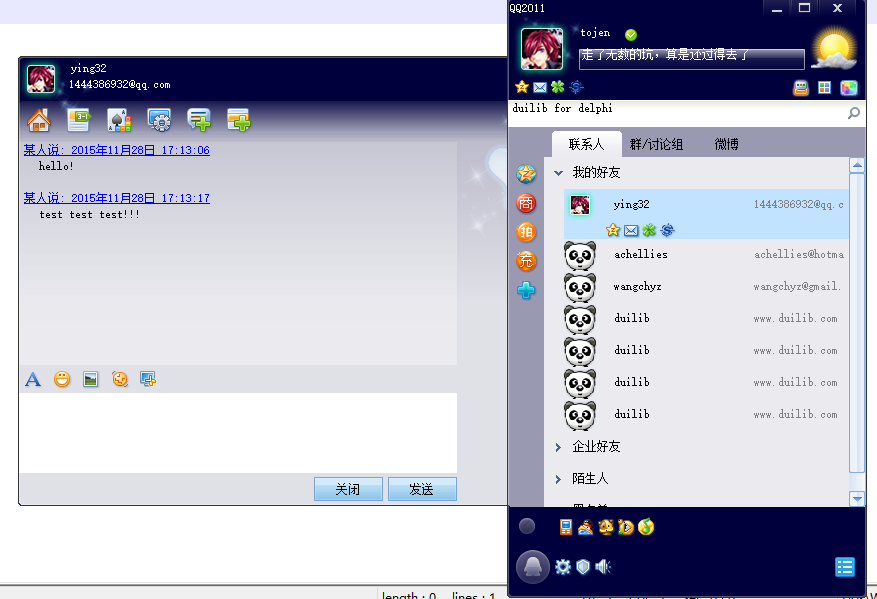877x599 pixels.
Task: Select the achellies contact
Action: click(x=706, y=255)
